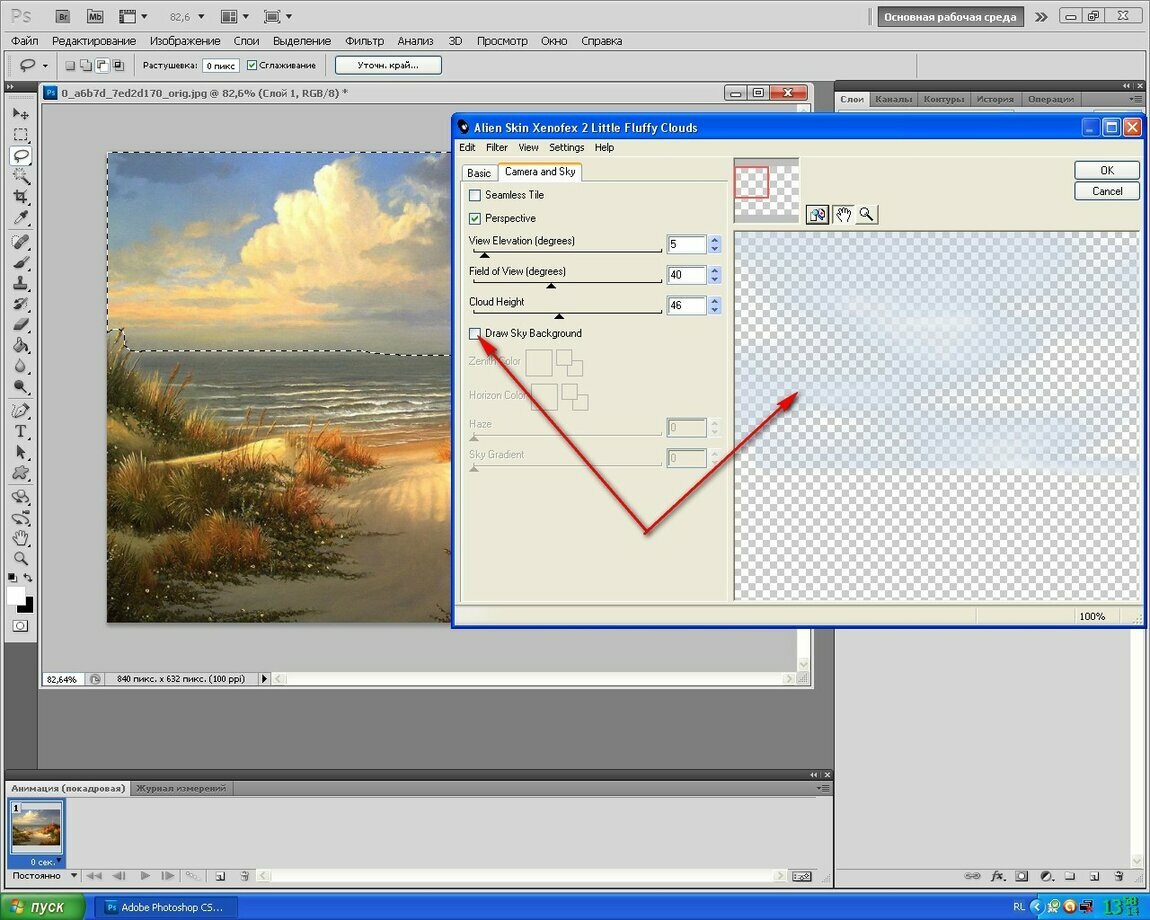Switch to the Basic tab
The width and height of the screenshot is (1150, 920).
pos(479,173)
